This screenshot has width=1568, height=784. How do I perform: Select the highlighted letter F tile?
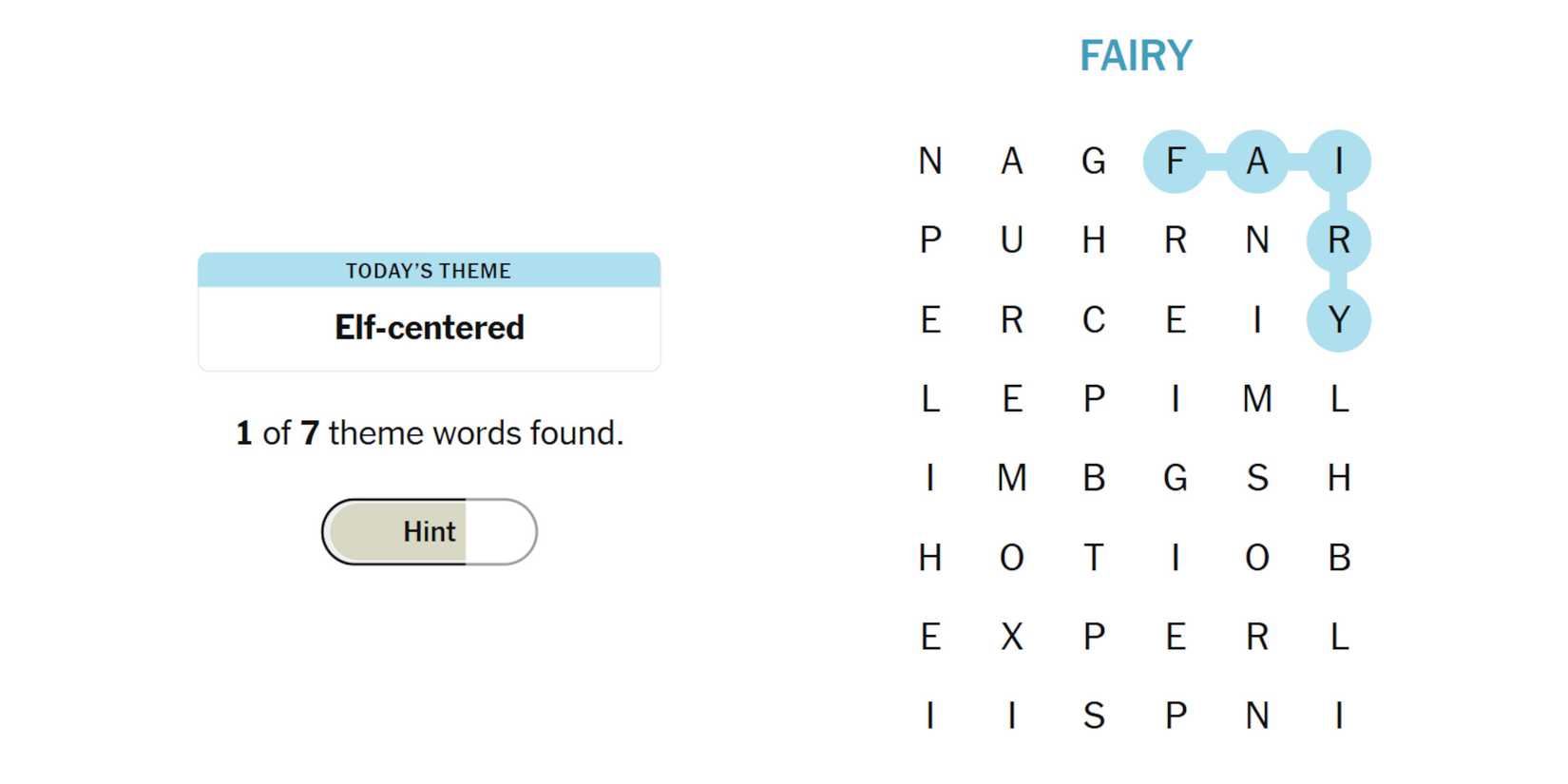(1176, 162)
